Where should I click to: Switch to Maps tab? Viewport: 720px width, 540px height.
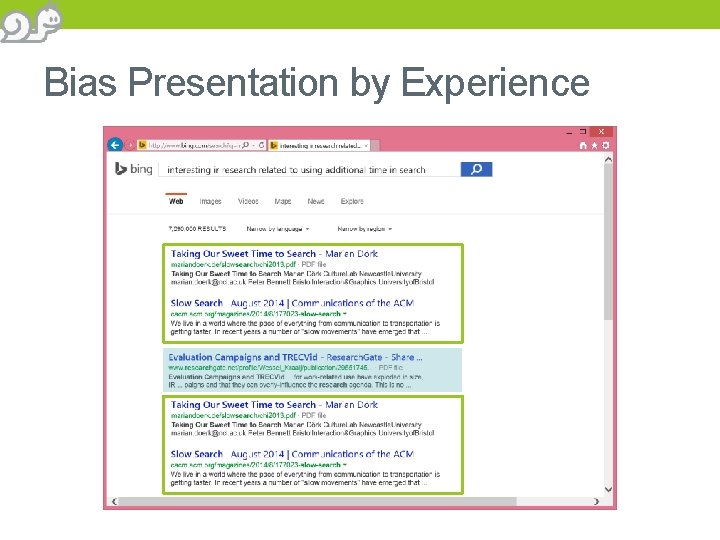283,201
